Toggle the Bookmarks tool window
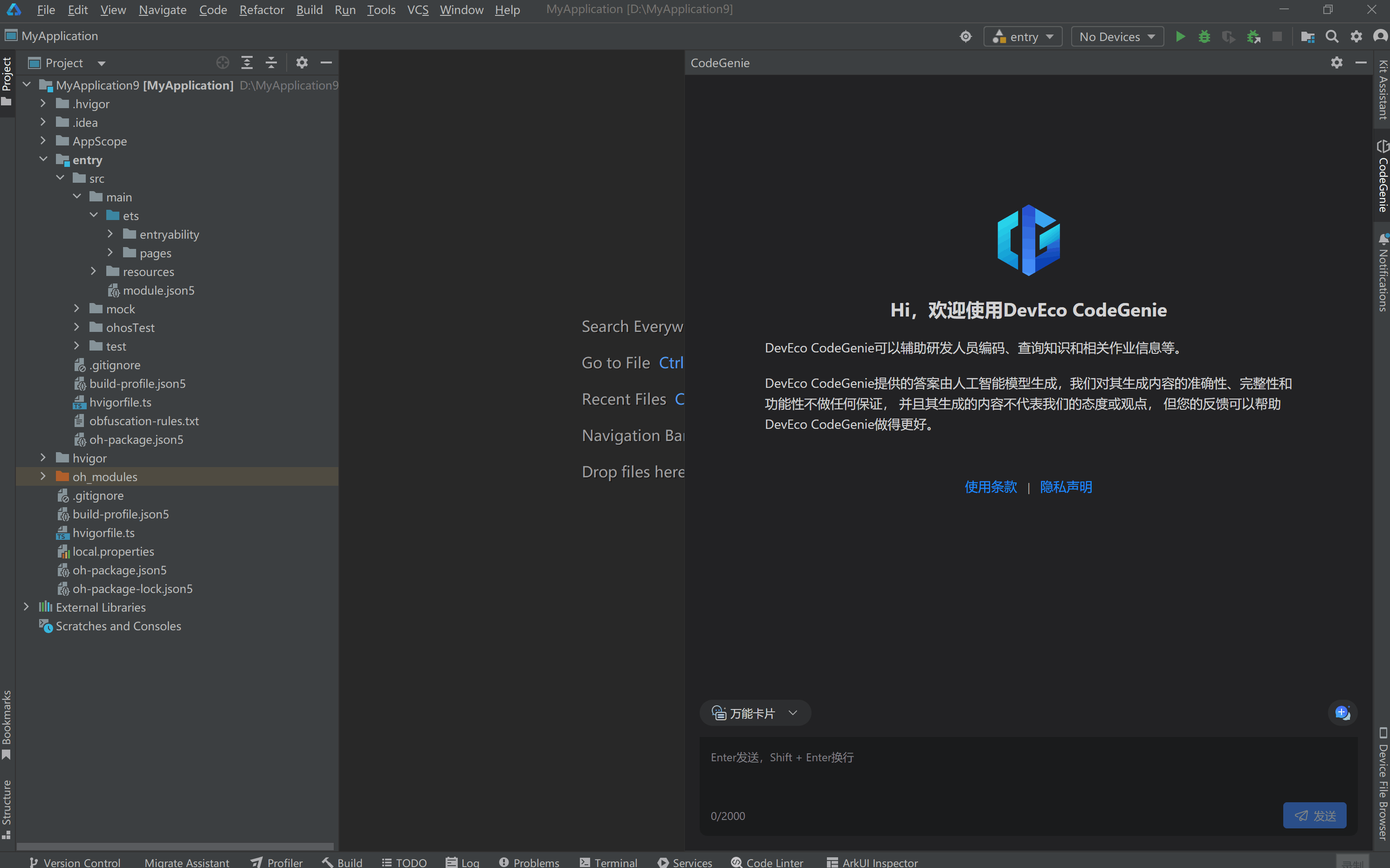Screen dimensions: 1390x868 (x=7, y=723)
